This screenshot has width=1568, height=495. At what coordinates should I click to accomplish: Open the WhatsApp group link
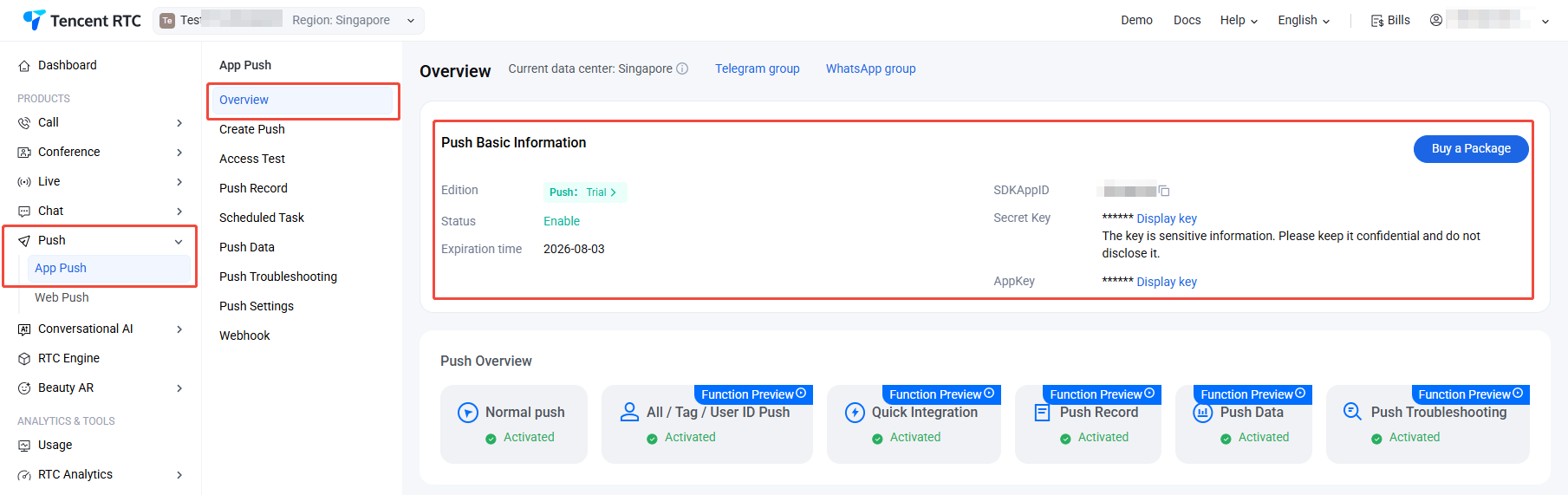tap(870, 68)
